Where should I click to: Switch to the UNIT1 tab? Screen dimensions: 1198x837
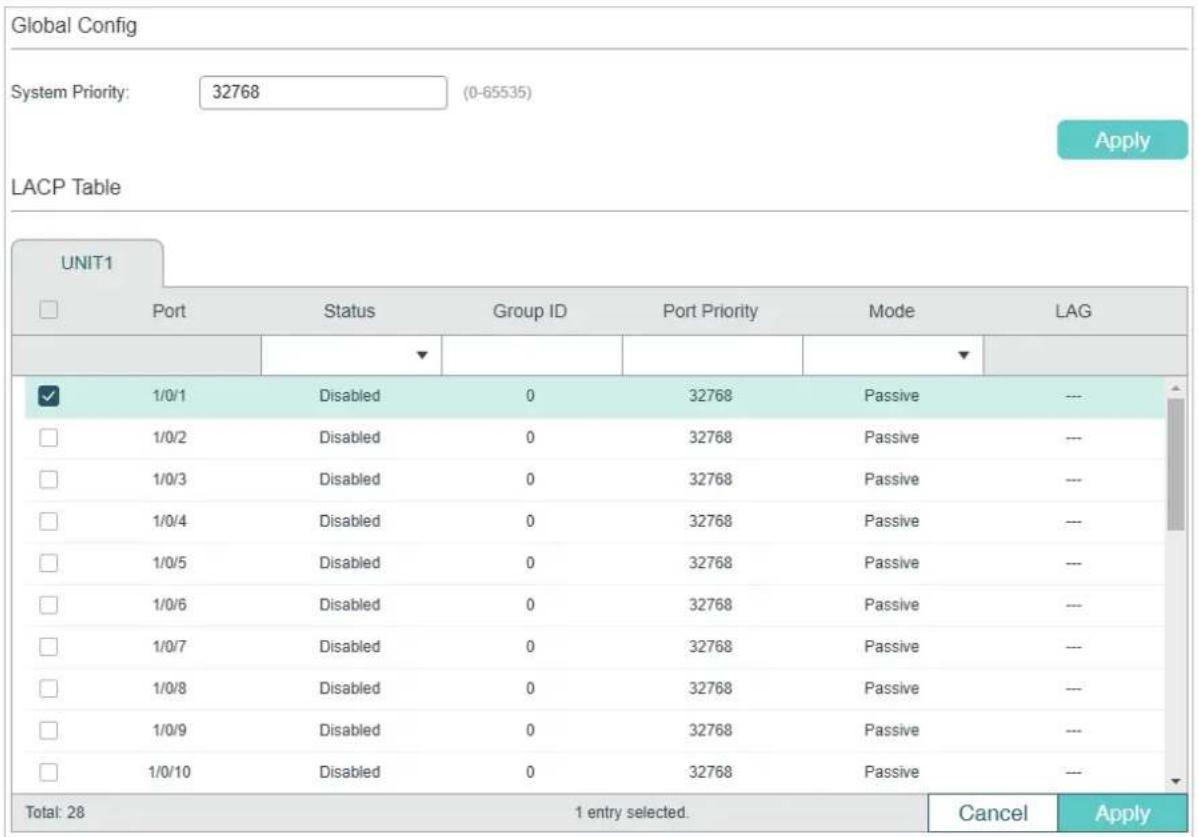click(87, 263)
